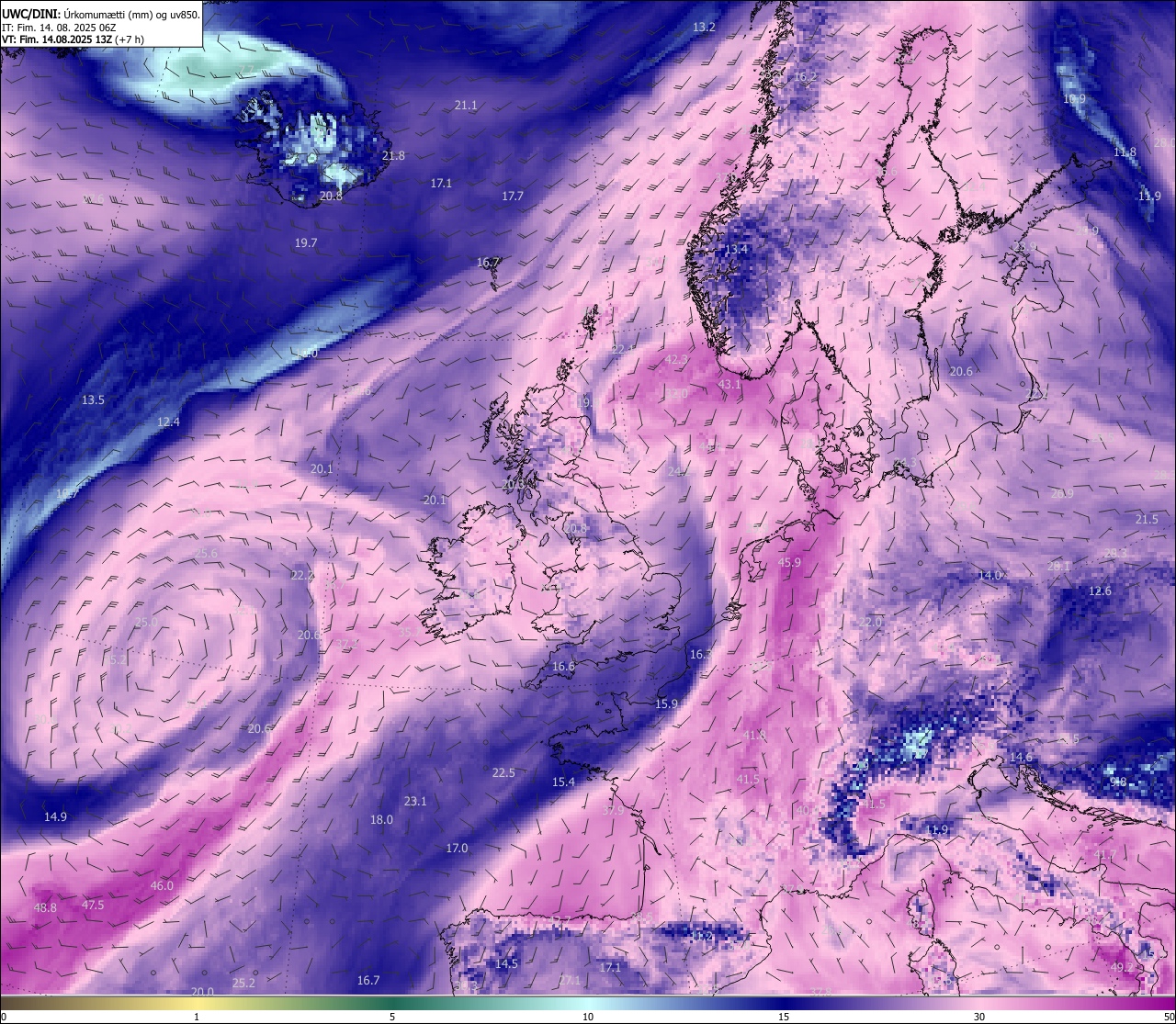Click the colorbar near the 10 mm tick
The width and height of the screenshot is (1176, 1024).
(588, 1003)
